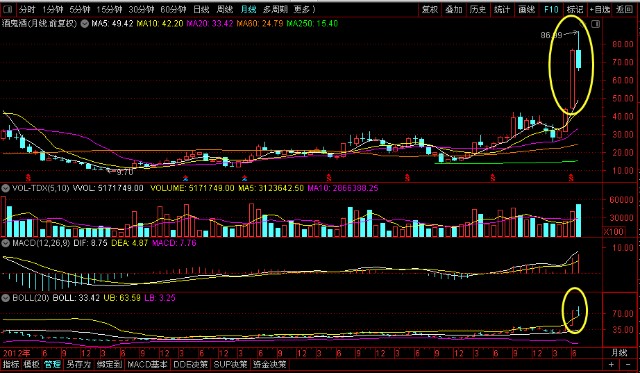The image size is (640, 373).
Task: Toggle 叠加 overlay comparison
Action: tap(453, 9)
